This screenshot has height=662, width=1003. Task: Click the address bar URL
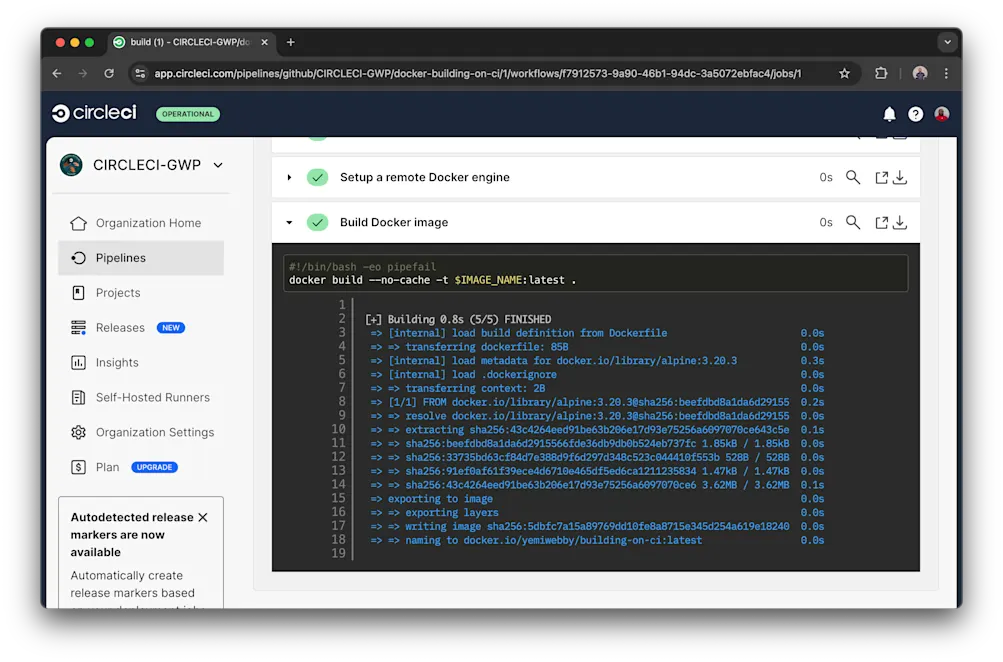click(477, 74)
